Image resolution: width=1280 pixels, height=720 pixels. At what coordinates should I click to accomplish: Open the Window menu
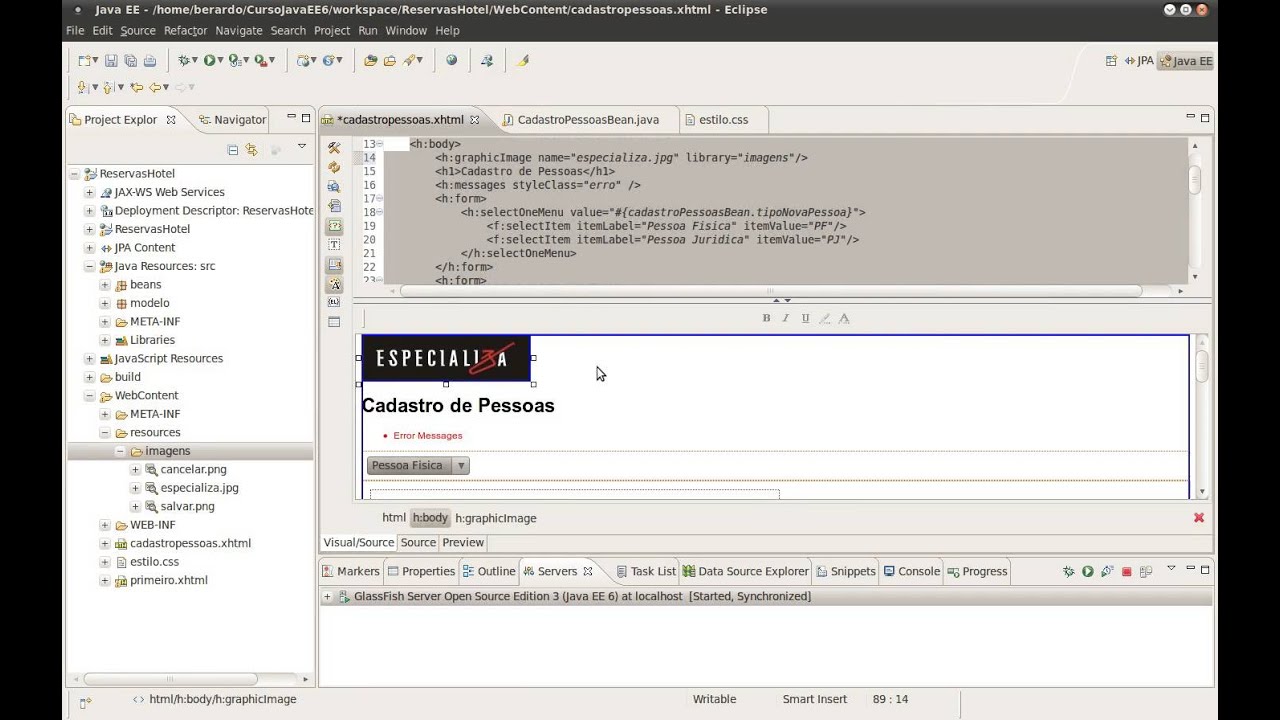(x=406, y=31)
